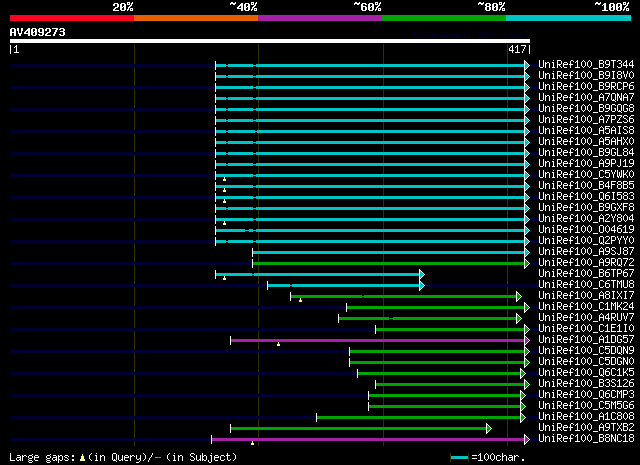Click the green ~80% identity legend segment

[444, 18]
